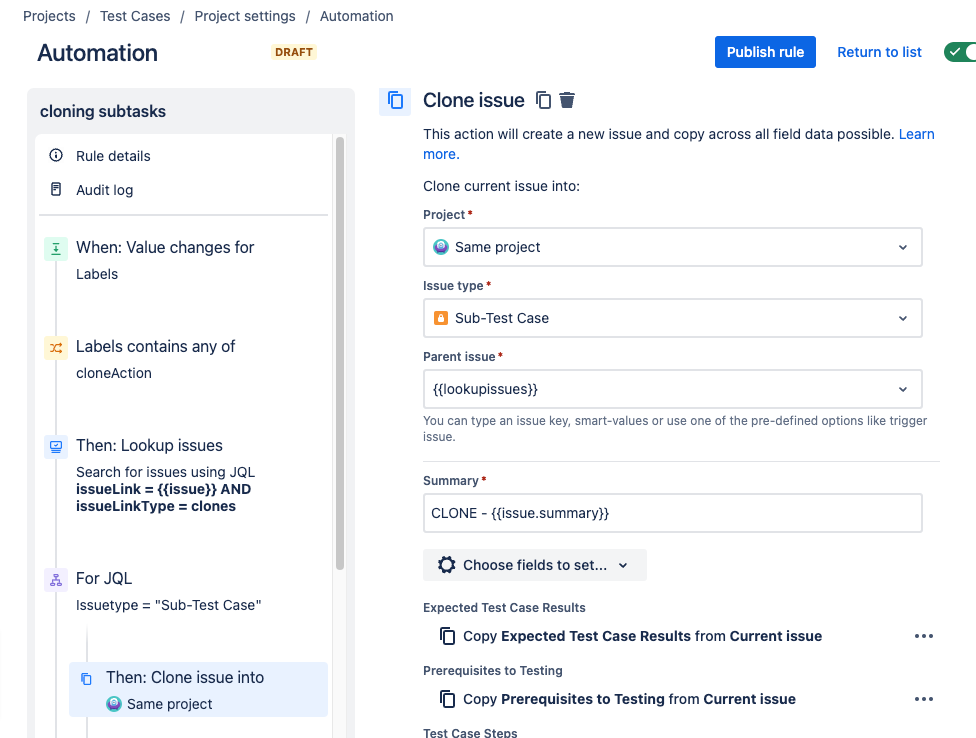Click the Rule details info icon
Image resolution: width=976 pixels, height=738 pixels.
click(x=56, y=156)
